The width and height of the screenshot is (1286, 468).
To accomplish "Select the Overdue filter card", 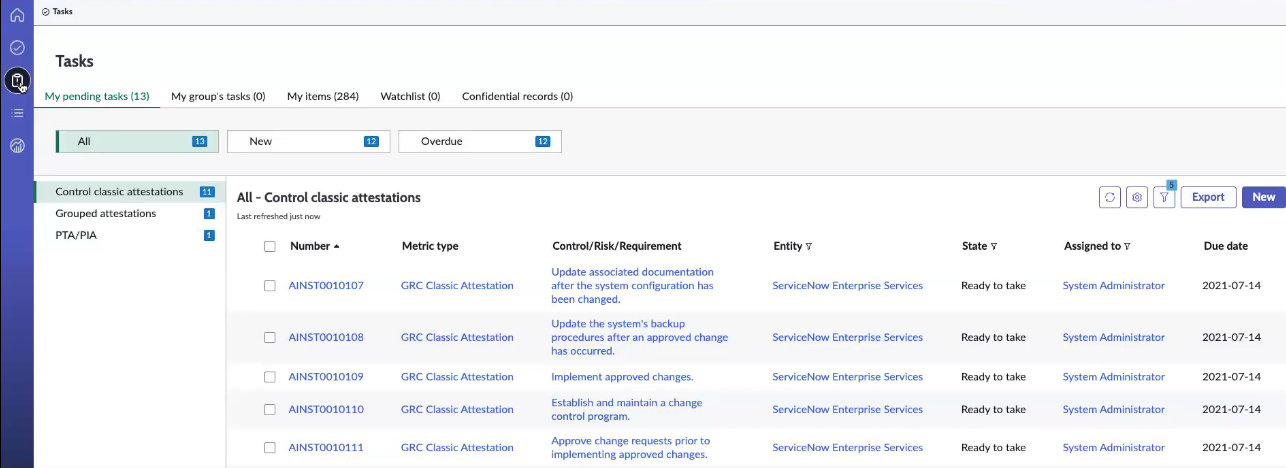I will tap(480, 141).
